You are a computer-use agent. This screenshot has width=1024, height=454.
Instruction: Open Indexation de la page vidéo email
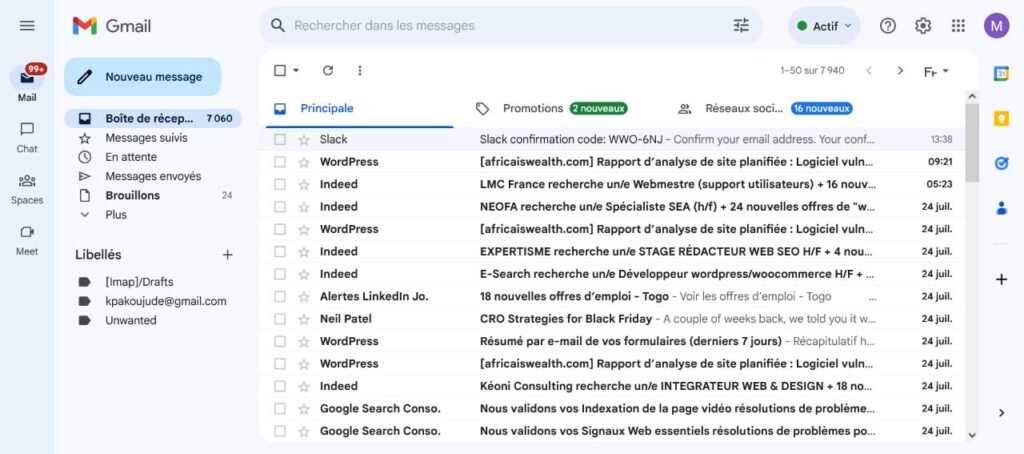click(611, 408)
